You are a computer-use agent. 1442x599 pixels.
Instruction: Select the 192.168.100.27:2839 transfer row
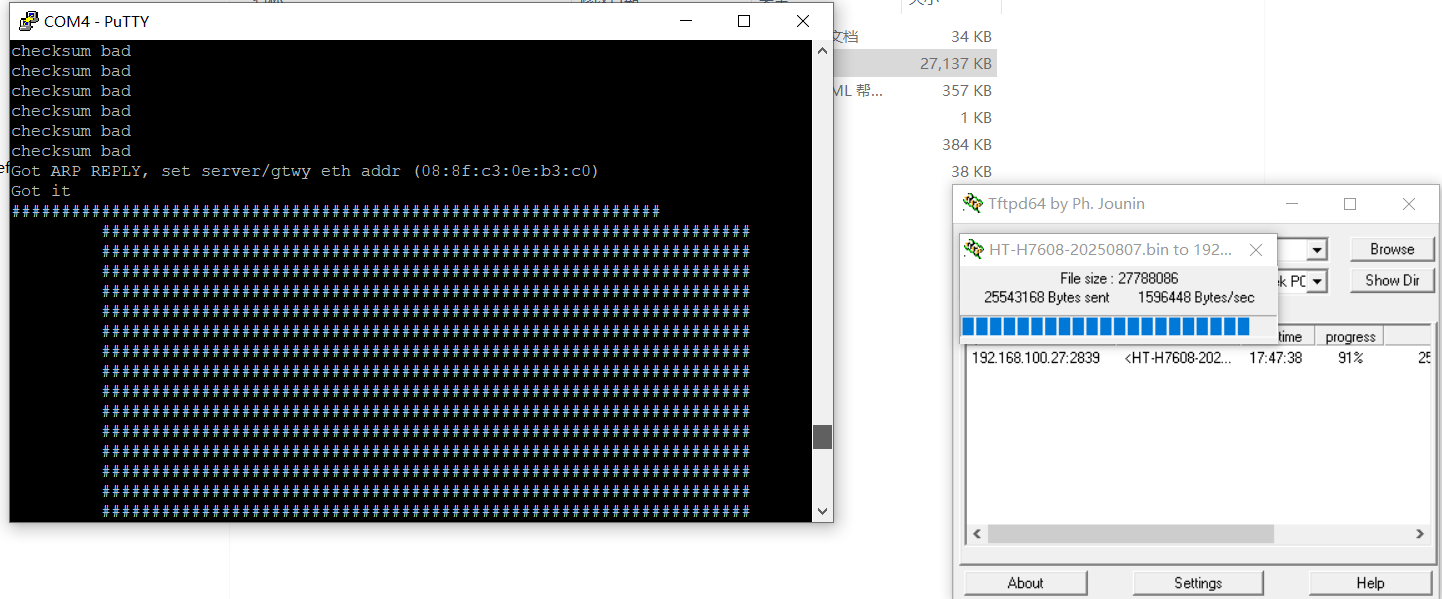coord(1035,358)
